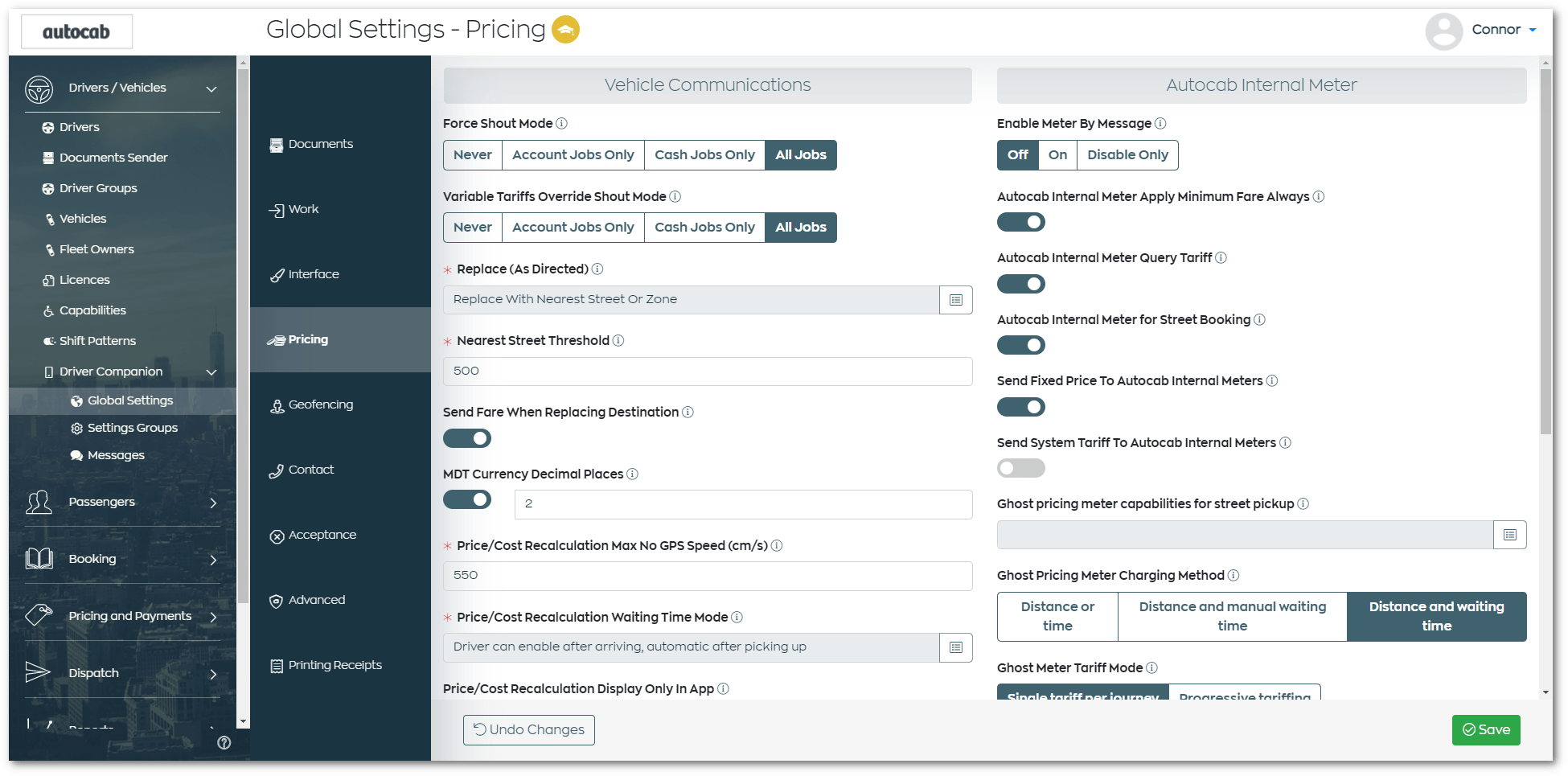This screenshot has height=776, width=1568.
Task: Open the help question mark icon
Action: [224, 743]
